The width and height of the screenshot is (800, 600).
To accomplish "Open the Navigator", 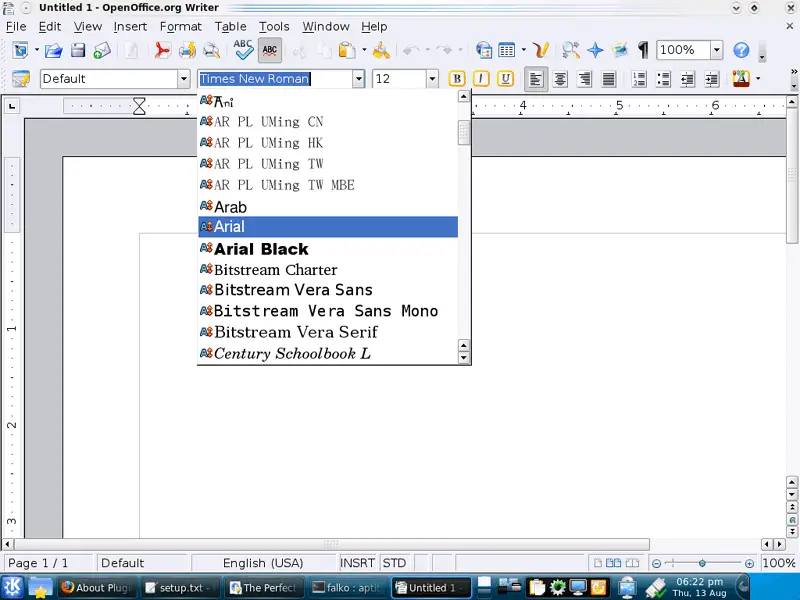I will 595,50.
